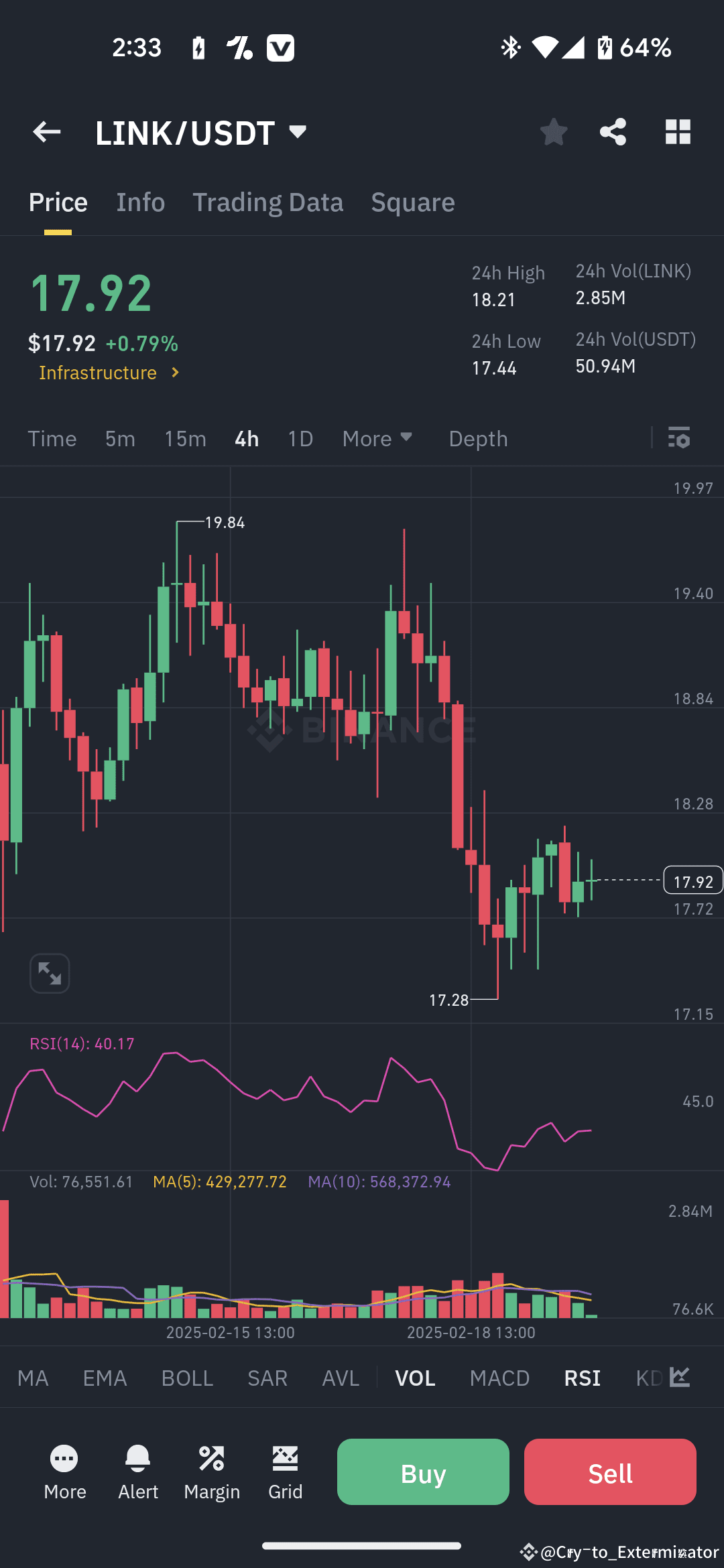The height and width of the screenshot is (1568, 724).
Task: Switch to the Trading Data tab
Action: [x=268, y=202]
